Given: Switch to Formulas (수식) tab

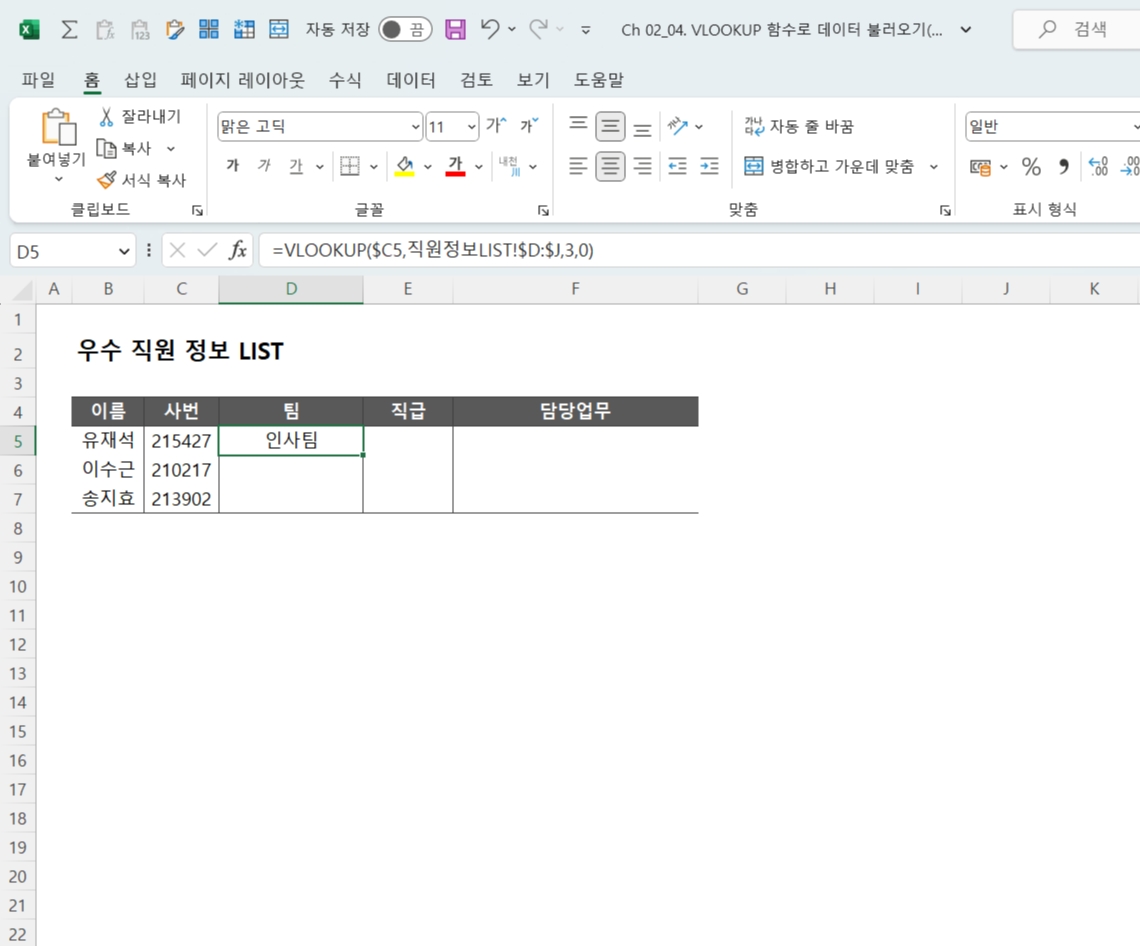Looking at the screenshot, I should click(345, 80).
